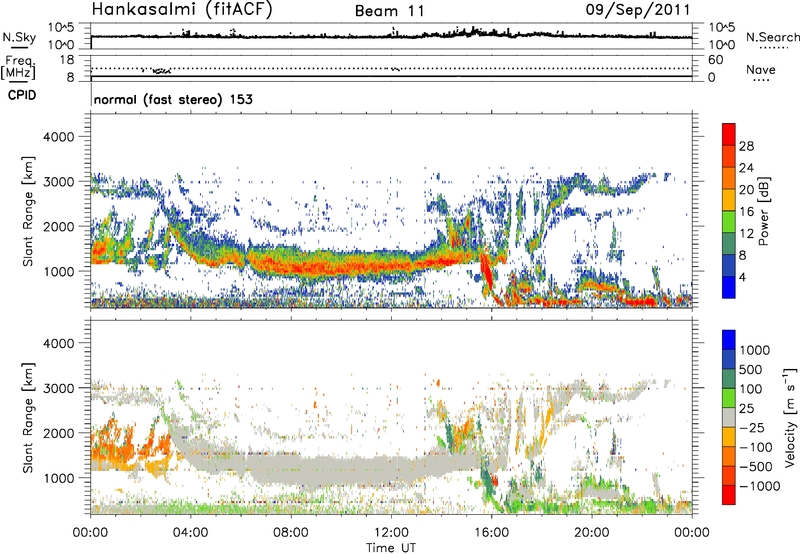Image resolution: width=800 pixels, height=554 pixels.
Task: Click the 18 tick on frequency axis
Action: coord(67,60)
